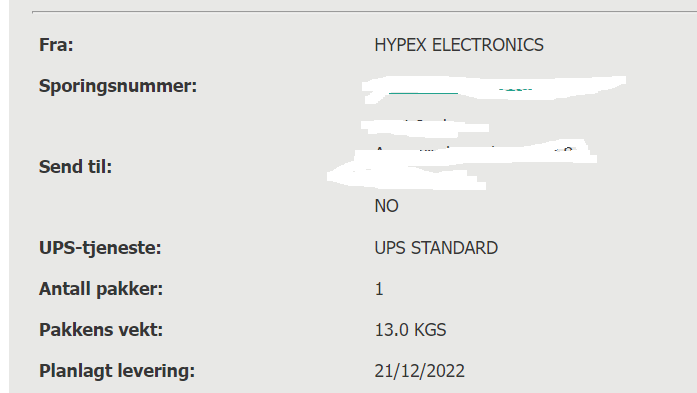Click the HYPEX ELECTRONICS sender name
The image size is (697, 393).
[x=459, y=45]
